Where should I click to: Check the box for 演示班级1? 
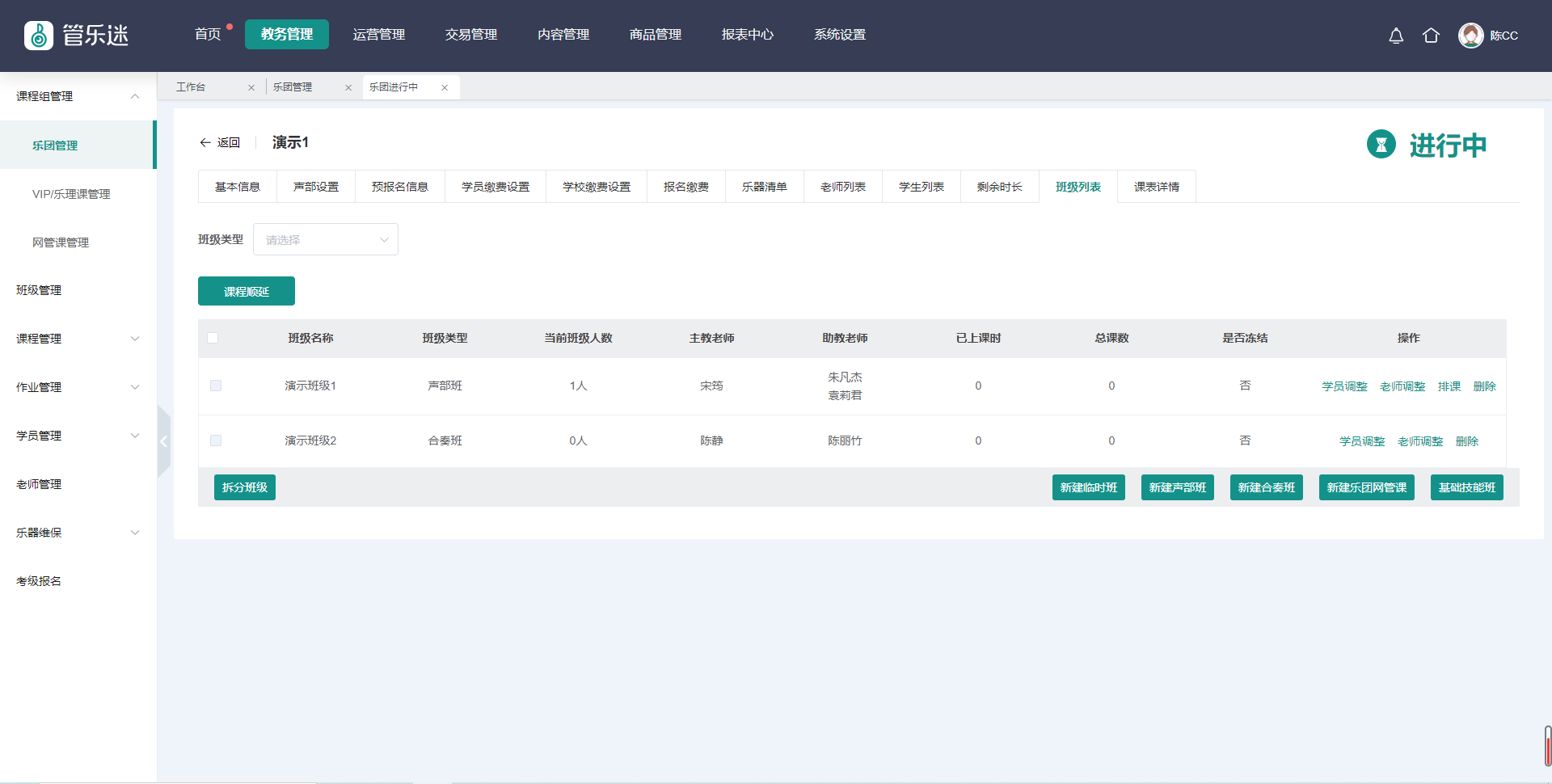click(x=216, y=386)
